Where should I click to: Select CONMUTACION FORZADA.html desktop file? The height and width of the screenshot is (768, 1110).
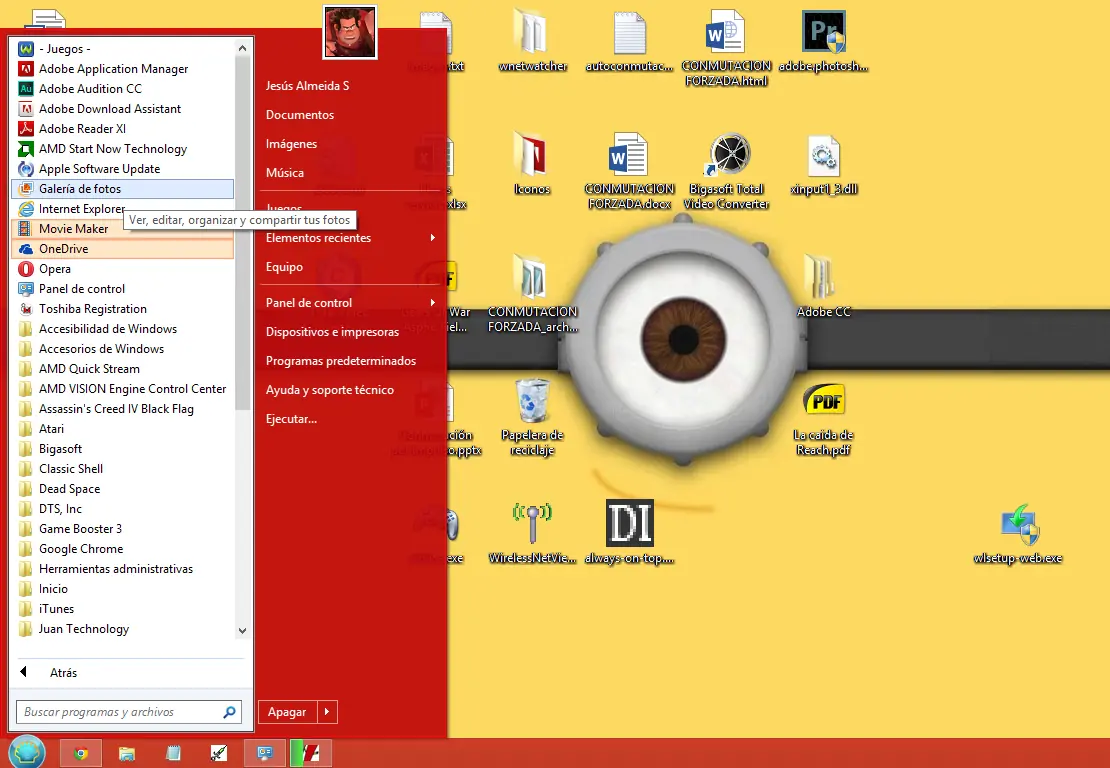pos(726,48)
